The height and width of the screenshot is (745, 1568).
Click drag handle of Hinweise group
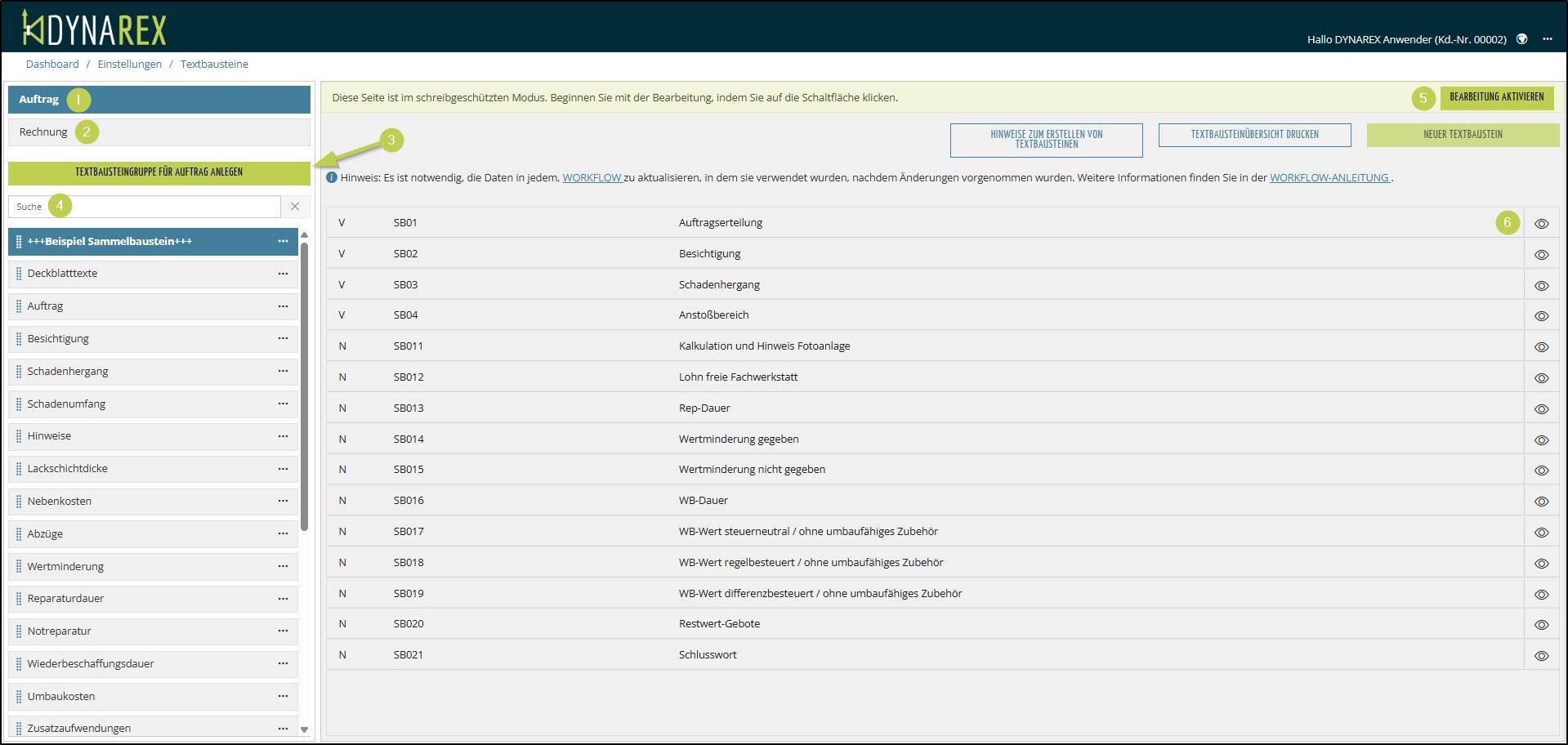point(19,436)
